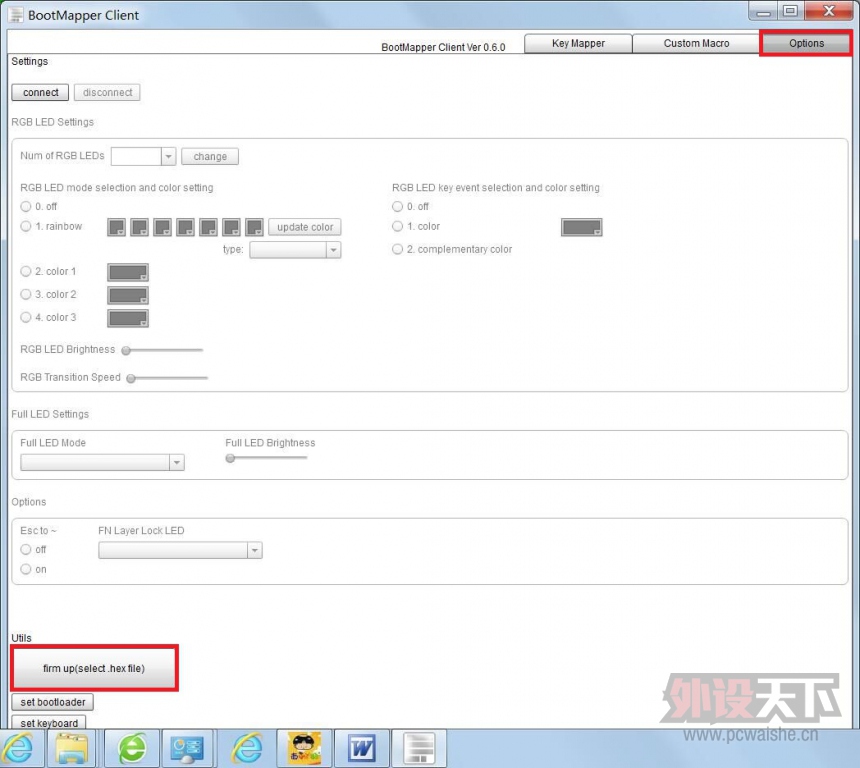
Task: Open the 'color 1' color swatch picker
Action: (128, 272)
